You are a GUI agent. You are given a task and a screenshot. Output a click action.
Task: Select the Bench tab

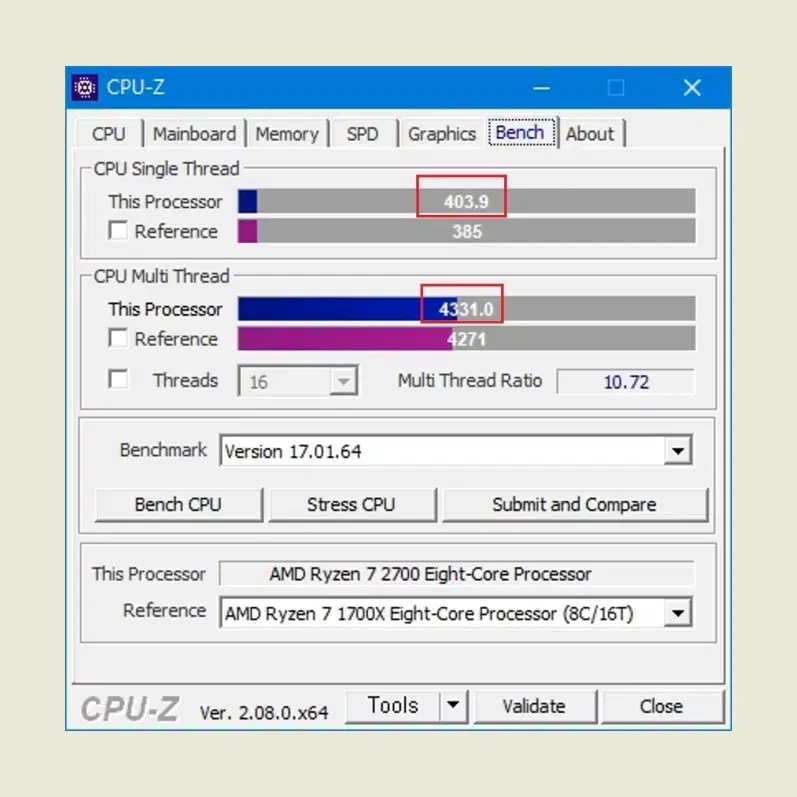pyautogui.click(x=520, y=133)
